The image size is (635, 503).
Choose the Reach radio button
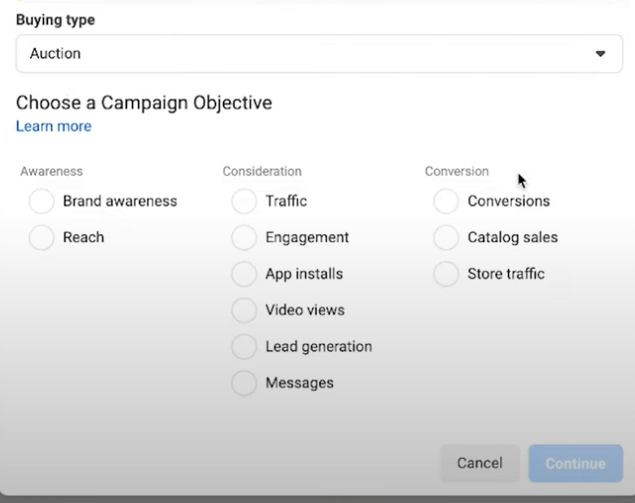pos(42,237)
